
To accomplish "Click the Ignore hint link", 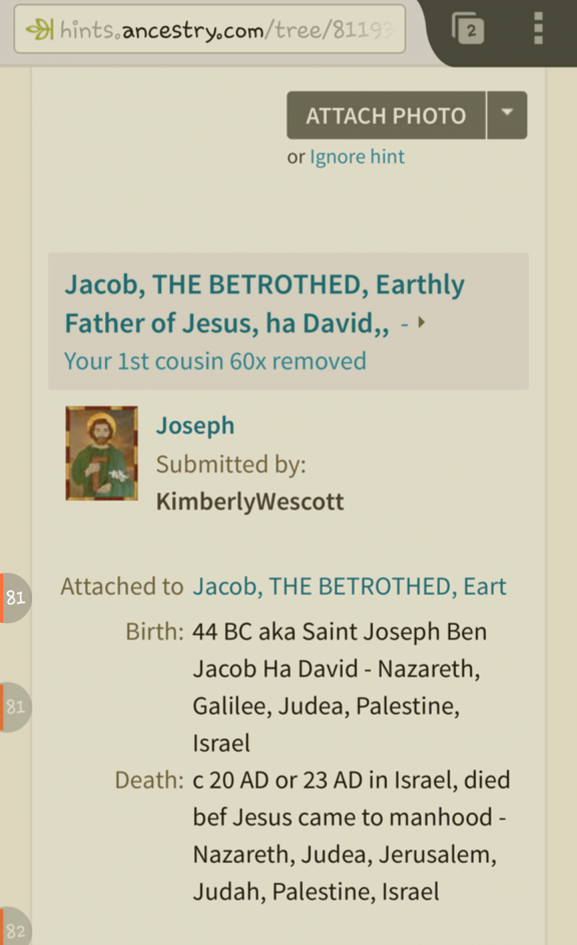I will [x=357, y=157].
